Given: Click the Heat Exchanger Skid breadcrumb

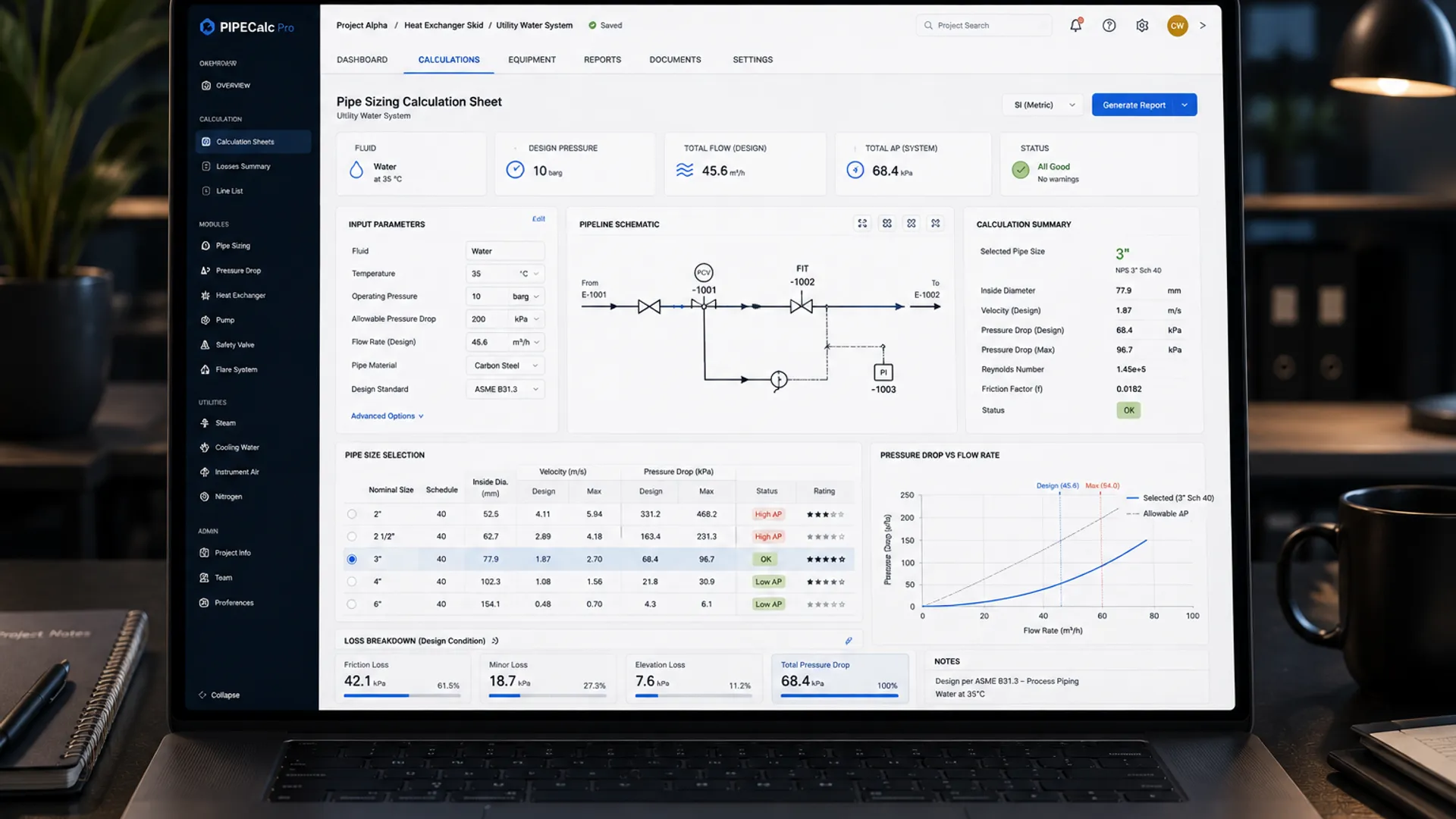Looking at the screenshot, I should (444, 25).
